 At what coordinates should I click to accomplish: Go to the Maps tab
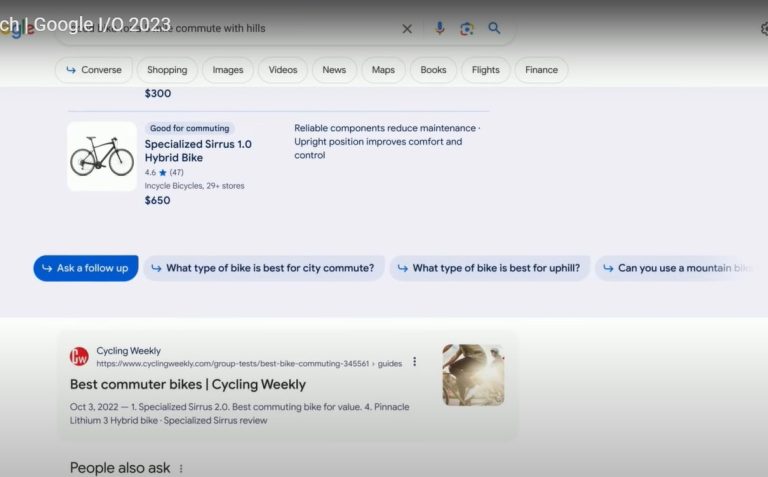[383, 70]
